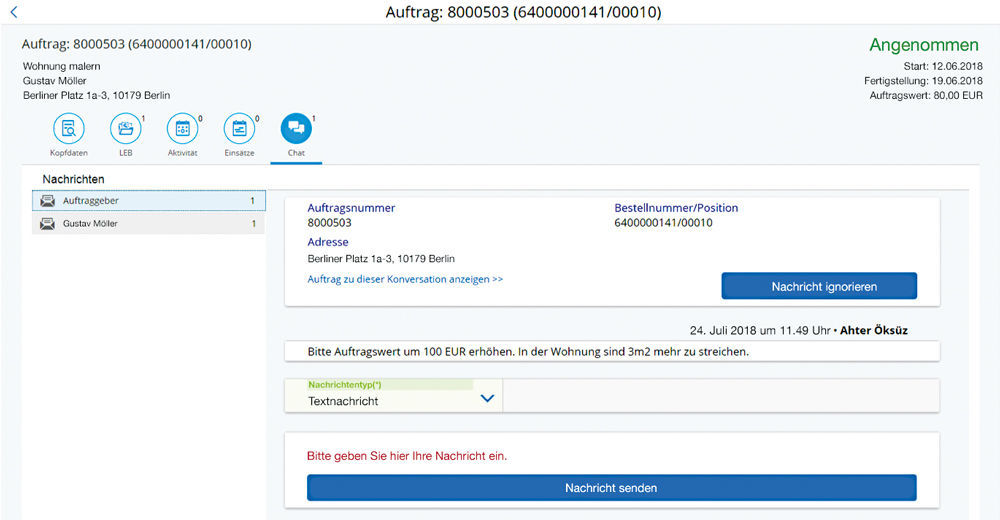This screenshot has width=1000, height=520.
Task: Open the Einsätze schedule icon
Action: click(239, 128)
